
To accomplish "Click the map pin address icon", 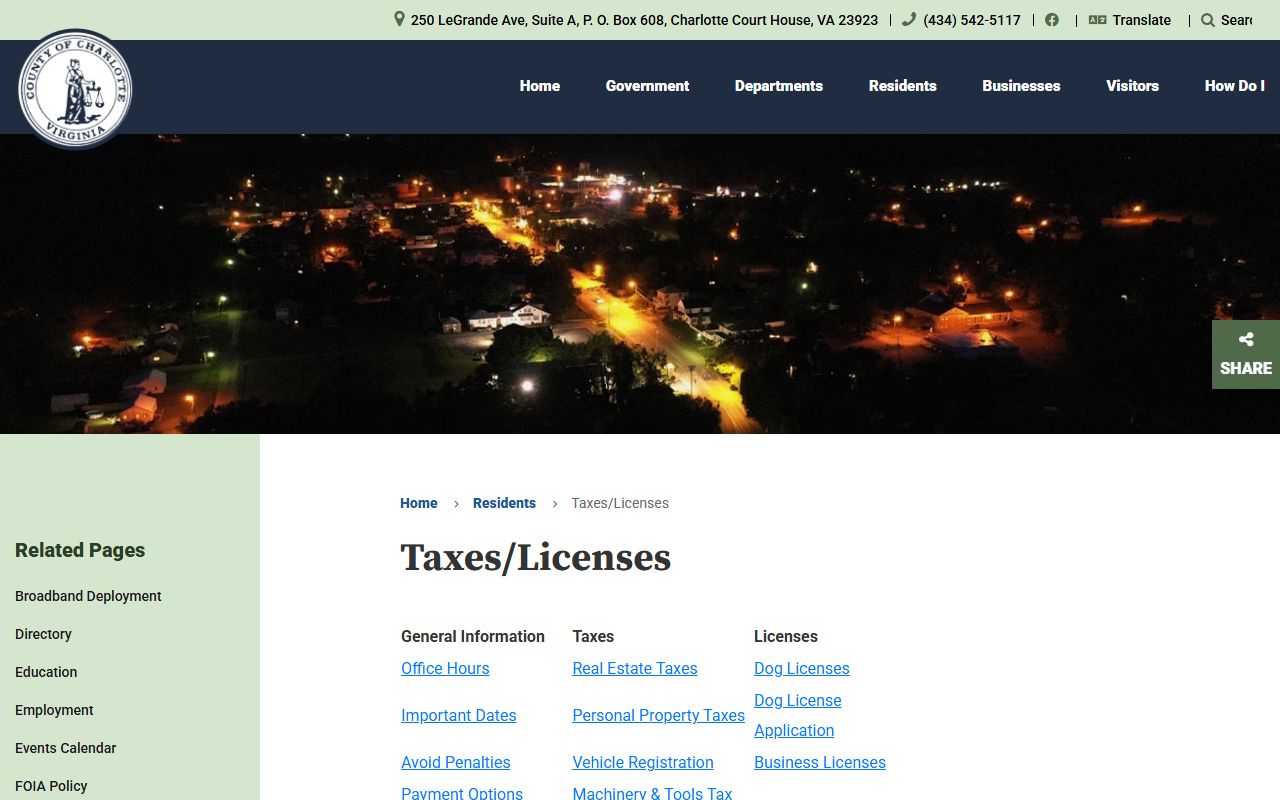I will pos(399,19).
